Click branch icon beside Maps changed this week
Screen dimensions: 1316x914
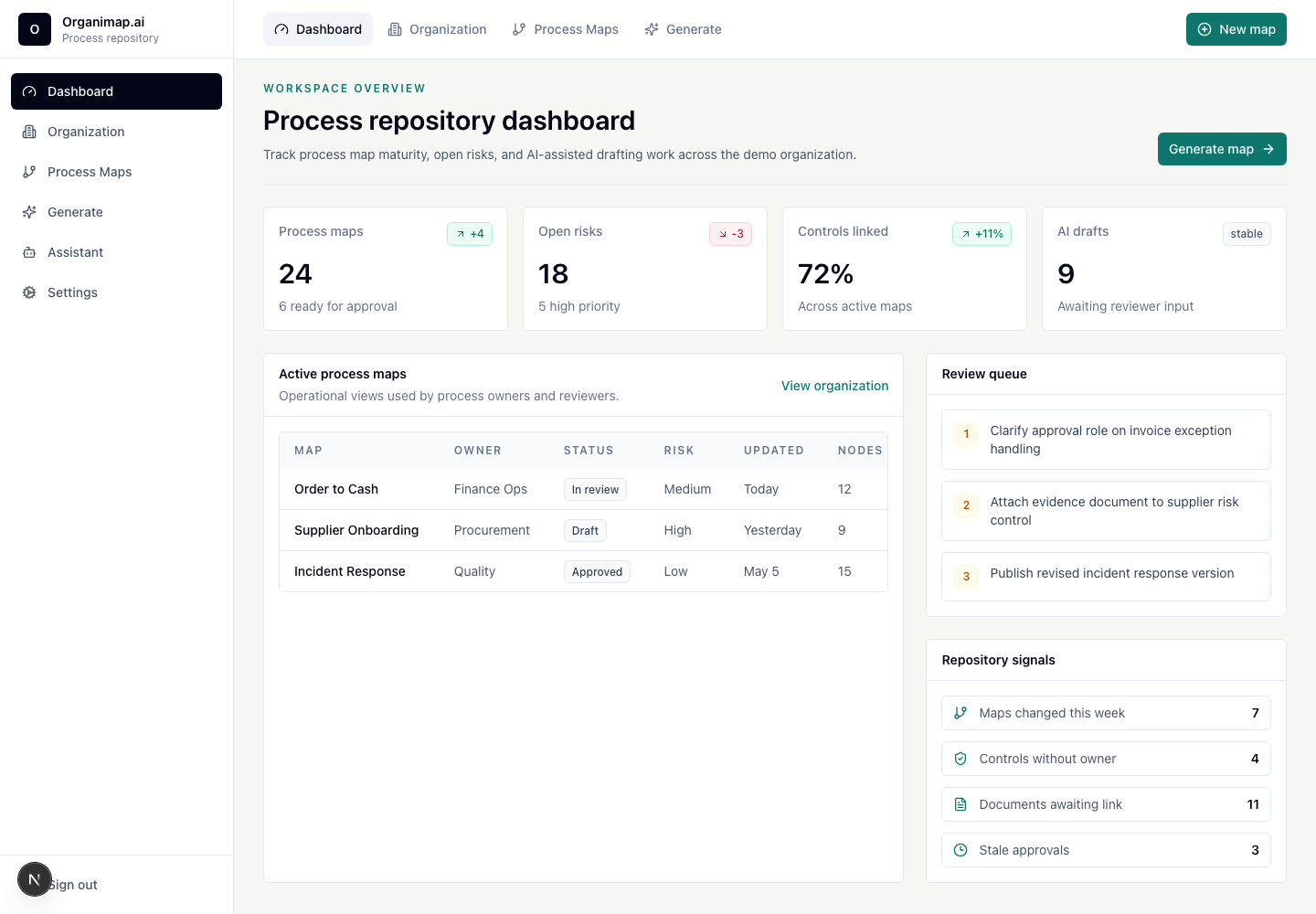(x=960, y=713)
